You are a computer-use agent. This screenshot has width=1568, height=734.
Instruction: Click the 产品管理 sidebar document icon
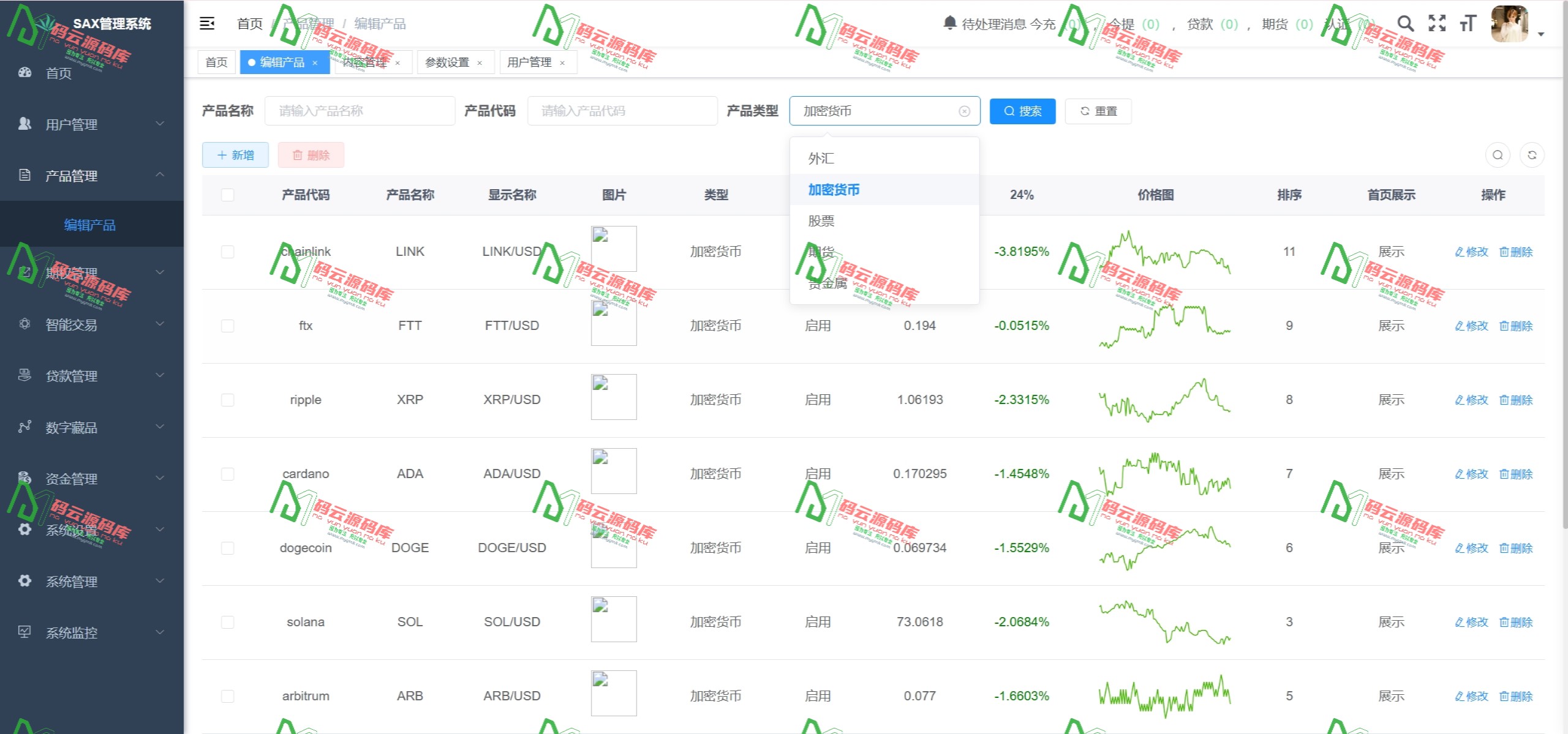pyautogui.click(x=24, y=176)
